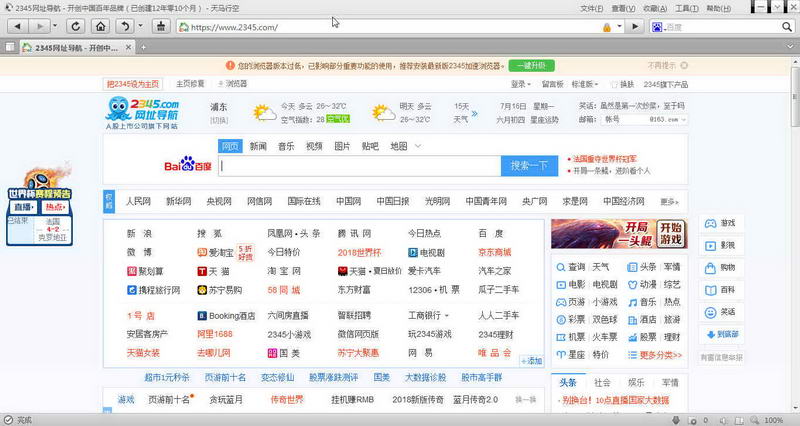Click 切换 under 浦东 city
Image resolution: width=800 pixels, height=426 pixels.
click(x=219, y=120)
